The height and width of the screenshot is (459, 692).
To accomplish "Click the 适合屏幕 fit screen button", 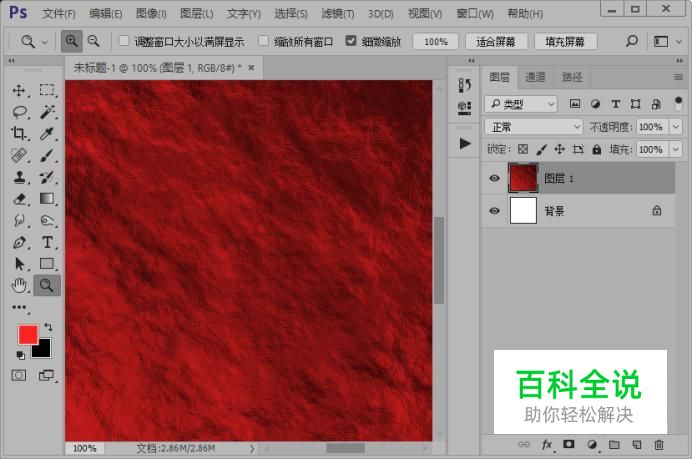I will (496, 41).
